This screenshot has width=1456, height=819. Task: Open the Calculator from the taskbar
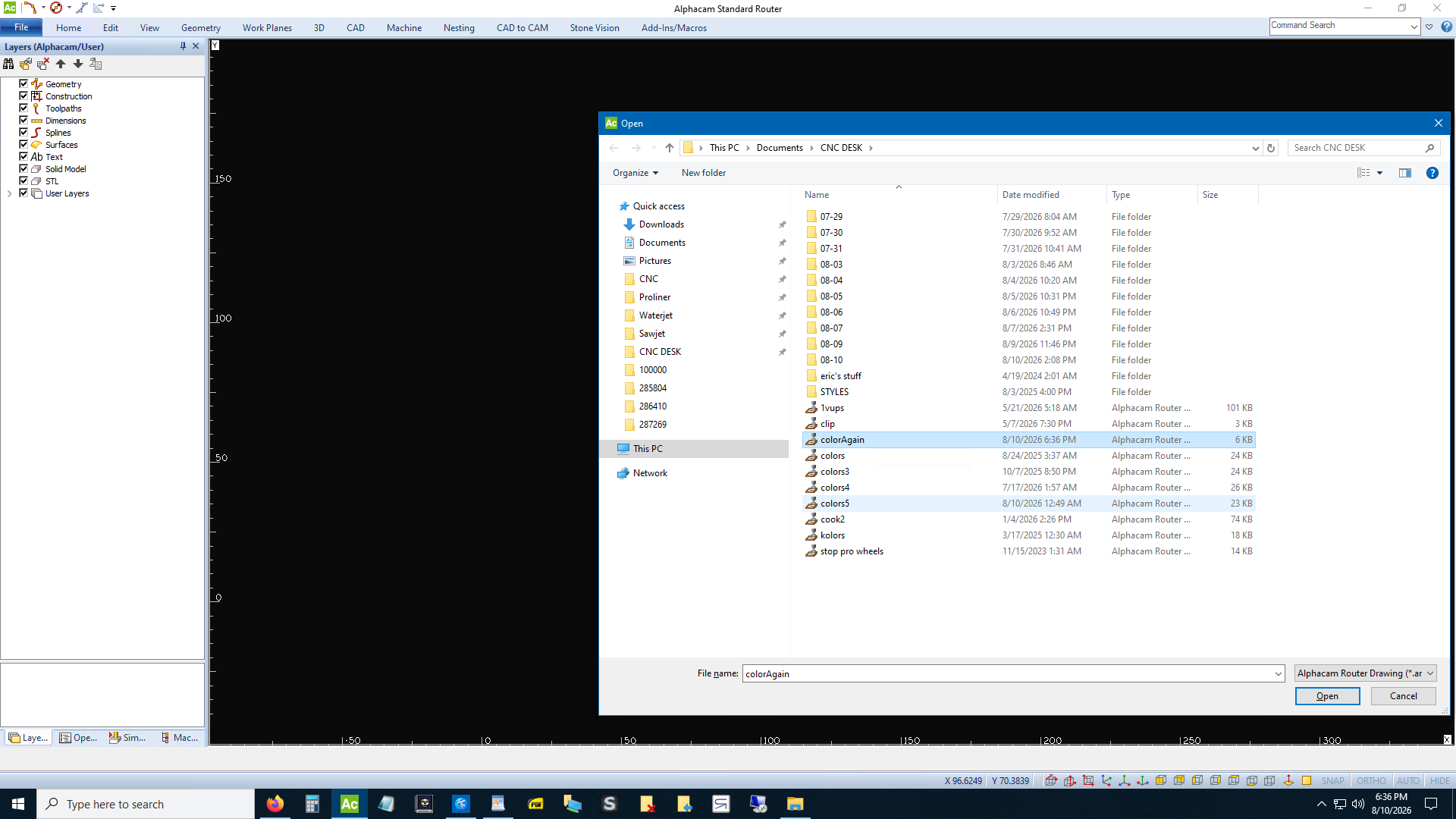(312, 804)
